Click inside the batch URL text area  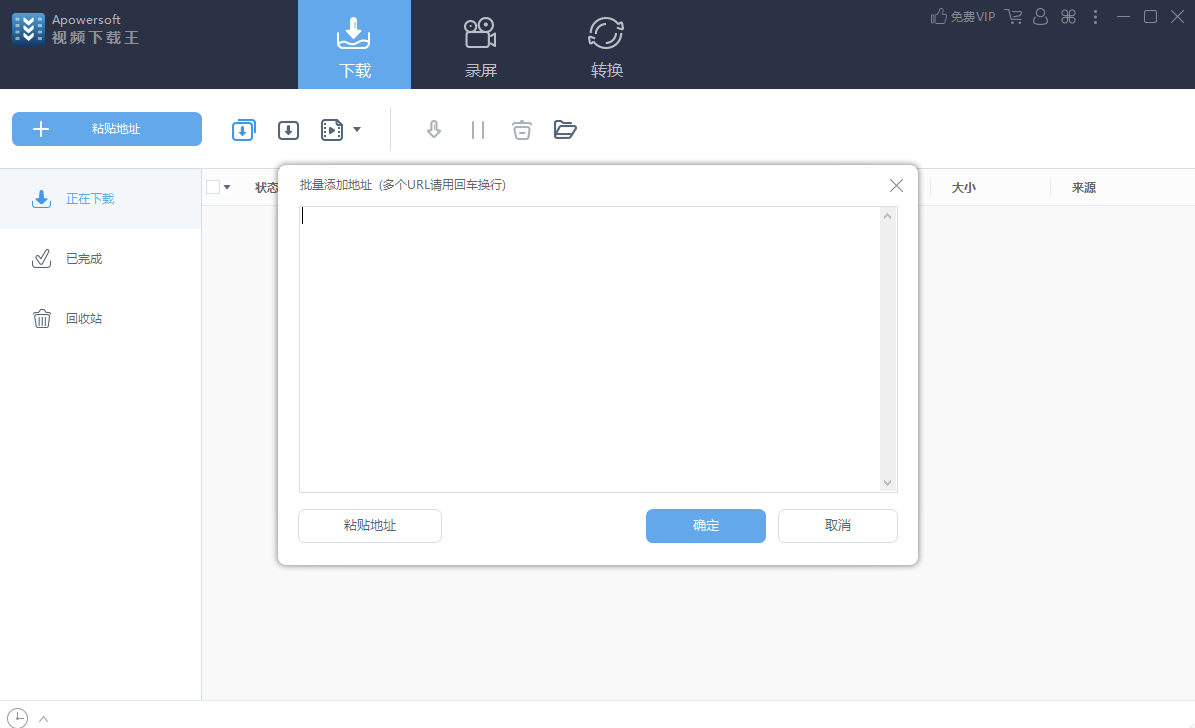[590, 349]
